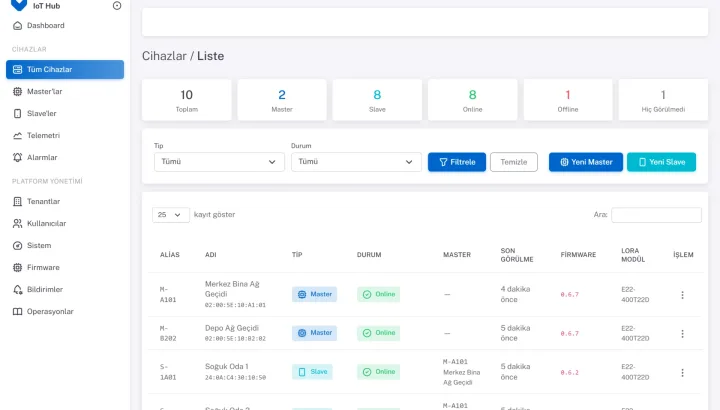
Task: Open the Telemetri menu item
Action: click(x=65, y=135)
